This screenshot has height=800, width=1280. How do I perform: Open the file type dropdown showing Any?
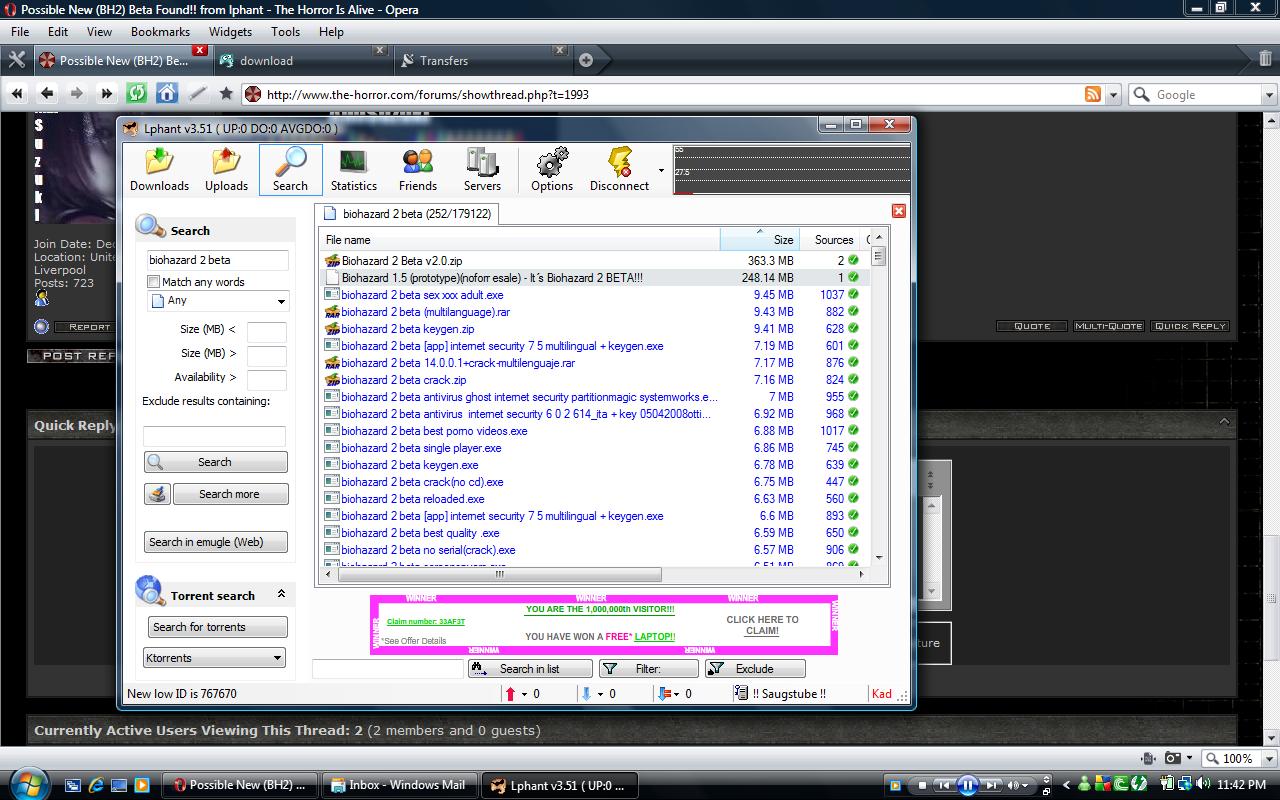click(x=217, y=301)
